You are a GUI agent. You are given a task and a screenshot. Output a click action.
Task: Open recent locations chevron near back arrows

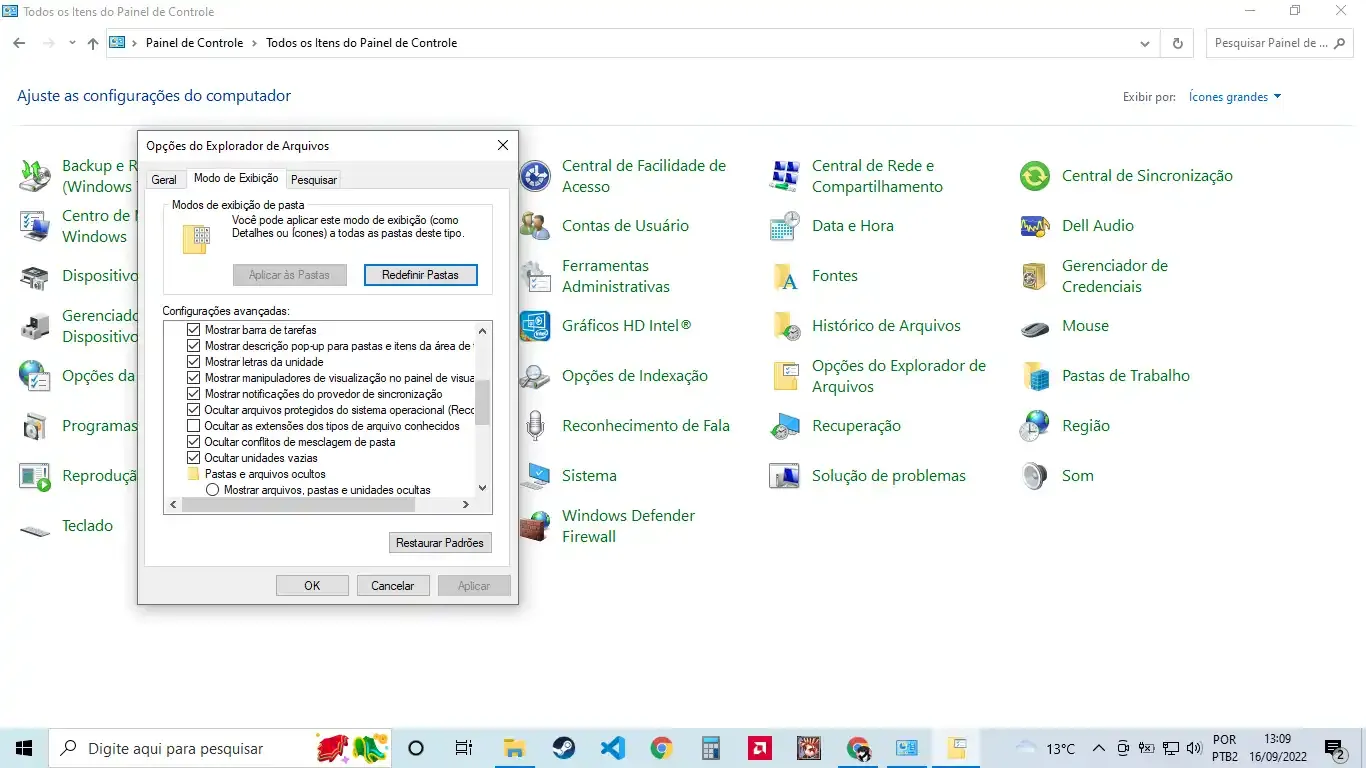pyautogui.click(x=72, y=44)
